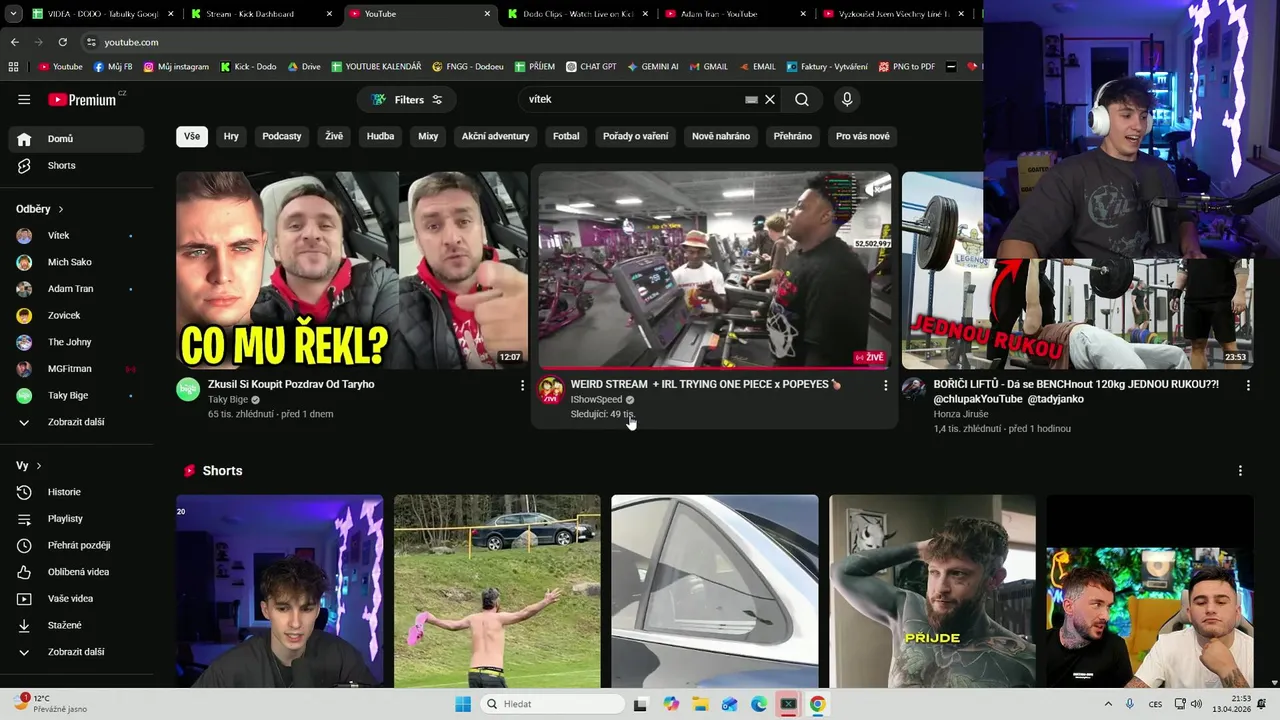Select the Fotbal filter chip
Image resolution: width=1280 pixels, height=720 pixels.
[x=566, y=136]
